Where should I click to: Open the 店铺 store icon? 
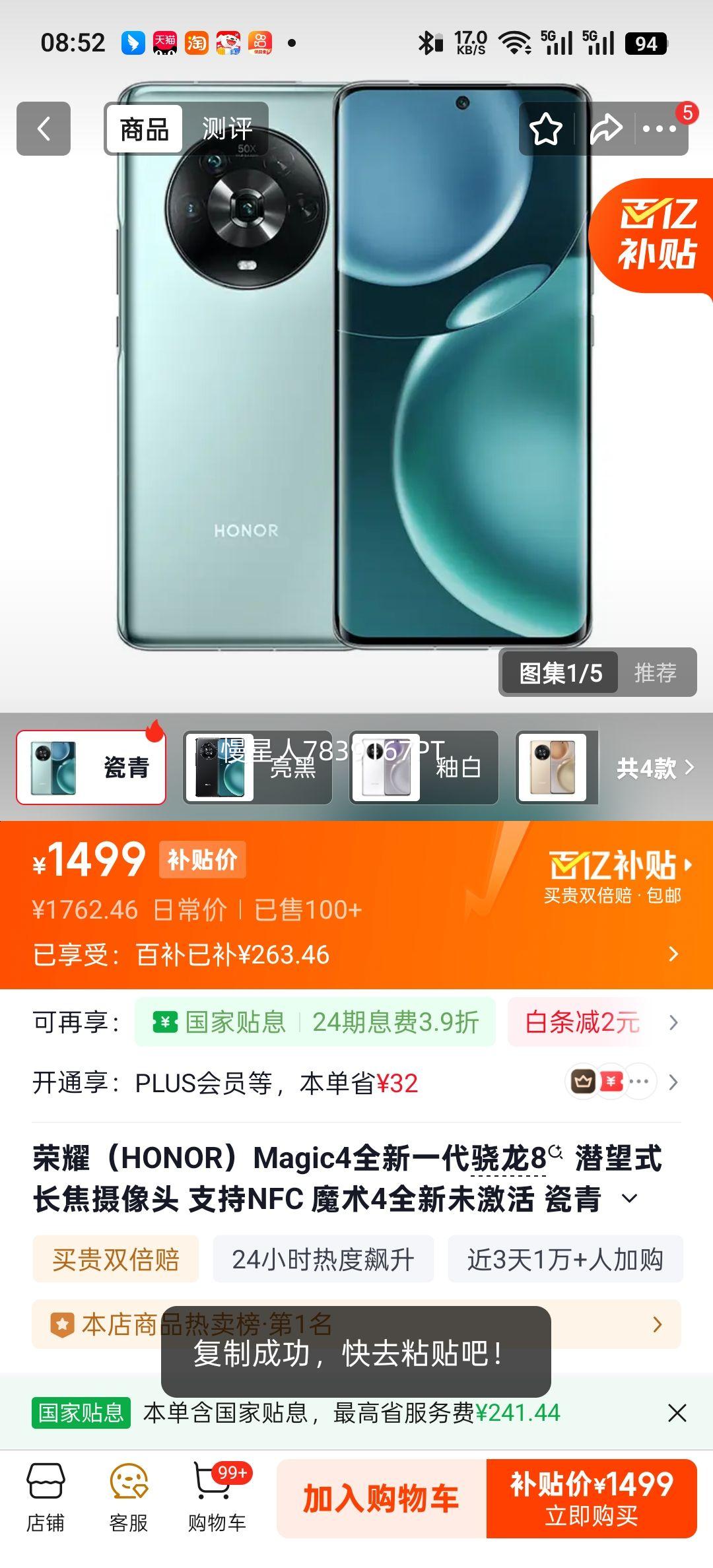tap(46, 1498)
